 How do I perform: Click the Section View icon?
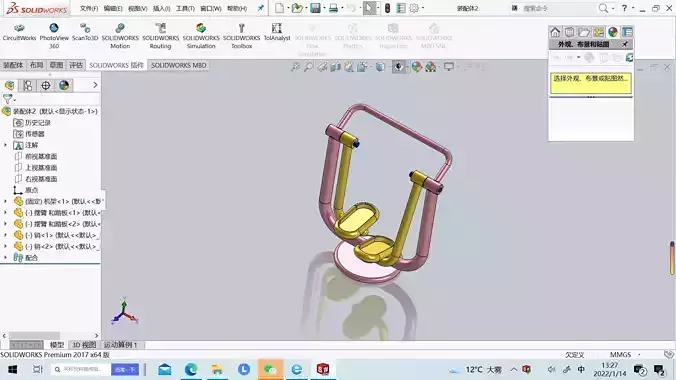tap(335, 67)
